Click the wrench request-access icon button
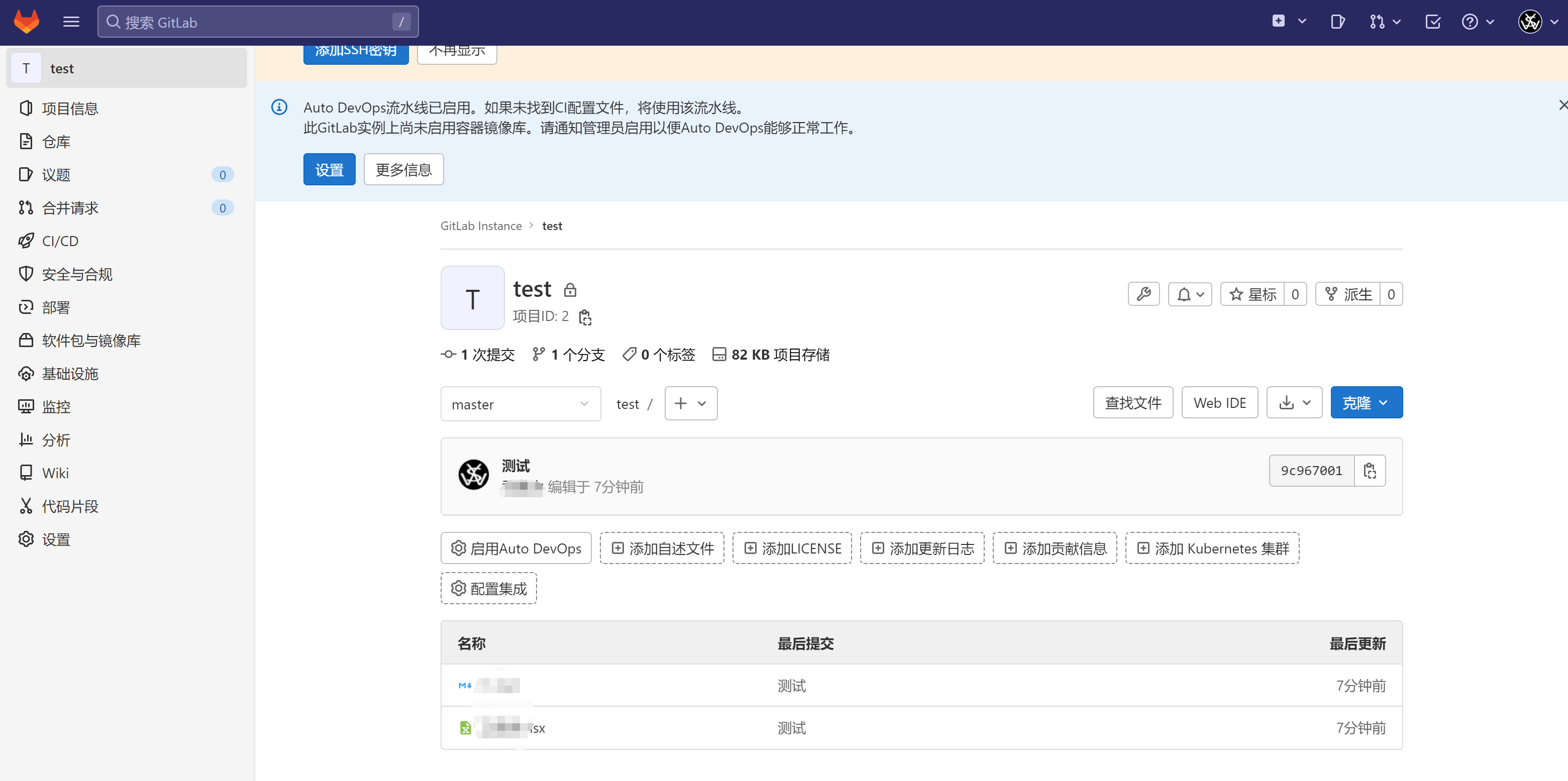1568x781 pixels. (1144, 294)
